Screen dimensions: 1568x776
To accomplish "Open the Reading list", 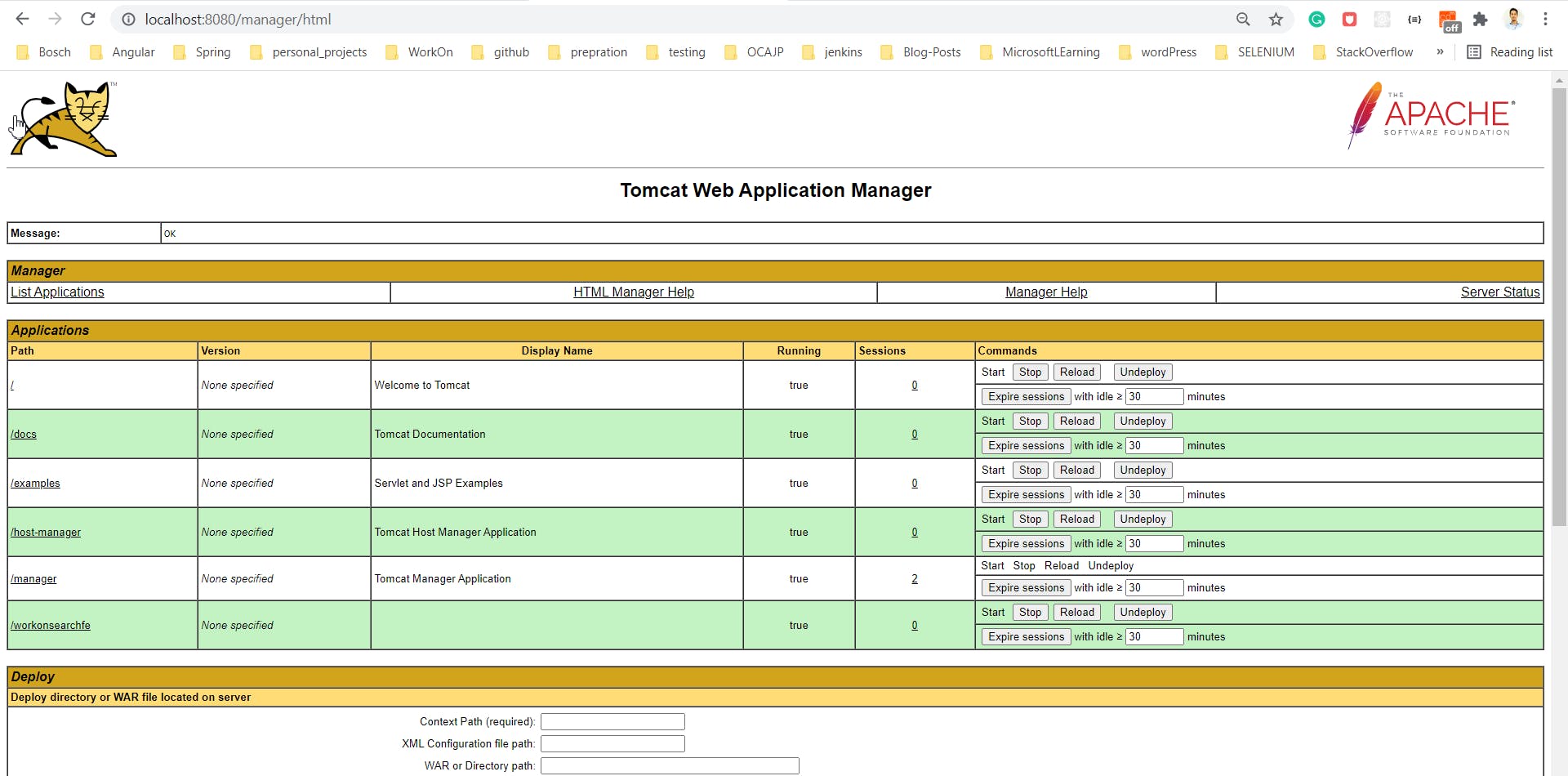I will click(x=1510, y=51).
